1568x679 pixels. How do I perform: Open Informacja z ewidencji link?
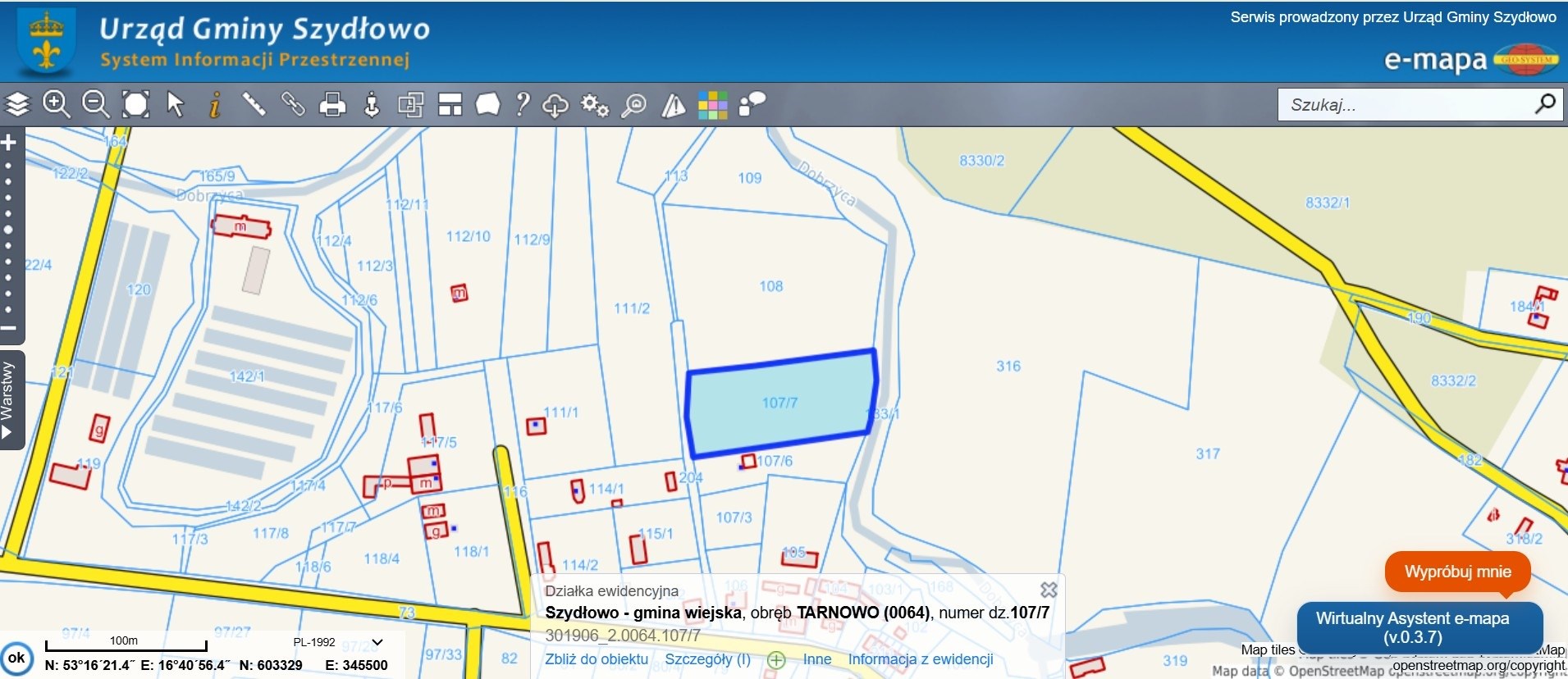tap(920, 659)
